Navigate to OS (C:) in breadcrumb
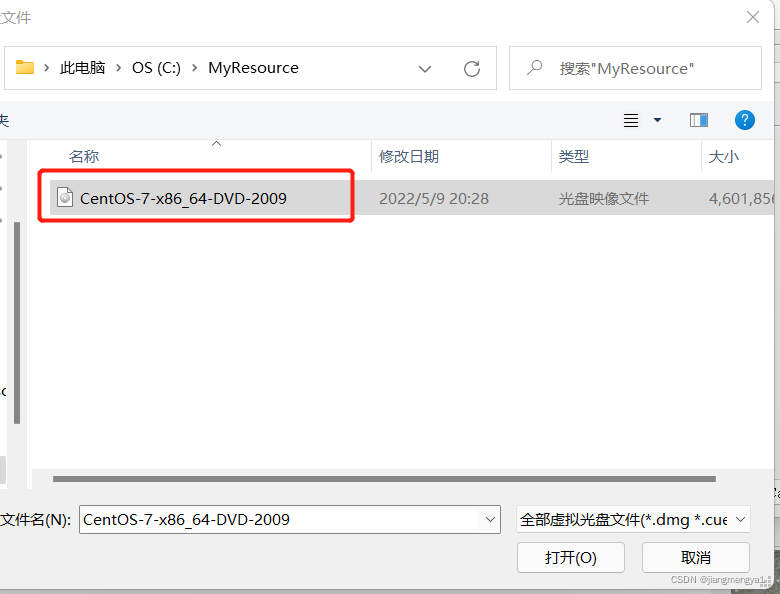This screenshot has height=594, width=780. click(156, 68)
